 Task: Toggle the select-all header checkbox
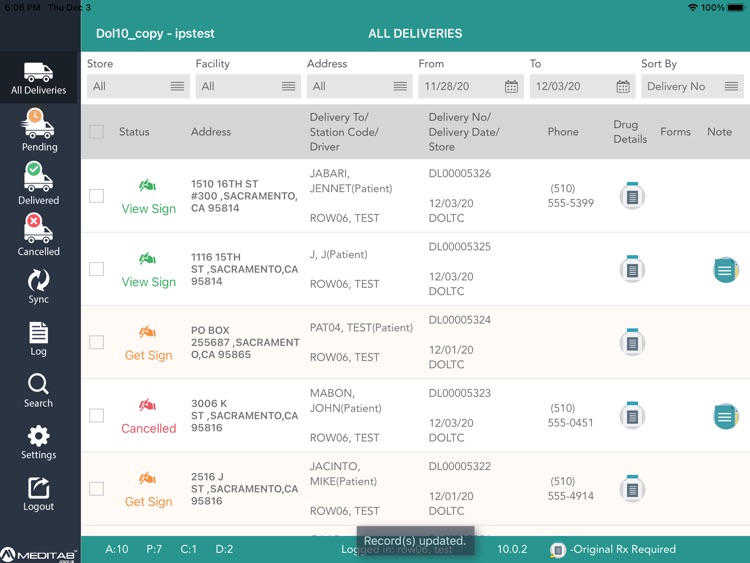tap(97, 132)
